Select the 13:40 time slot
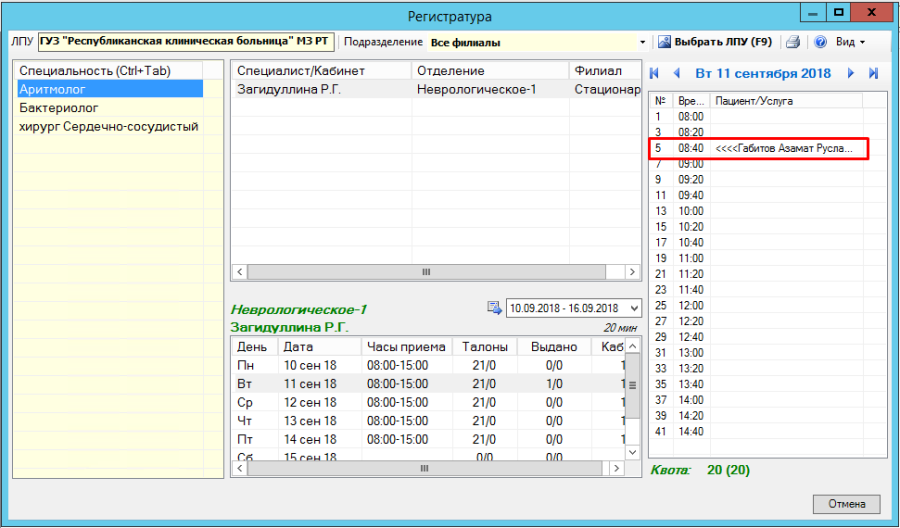Viewport: 900px width, 528px height. pyautogui.click(x=768, y=384)
